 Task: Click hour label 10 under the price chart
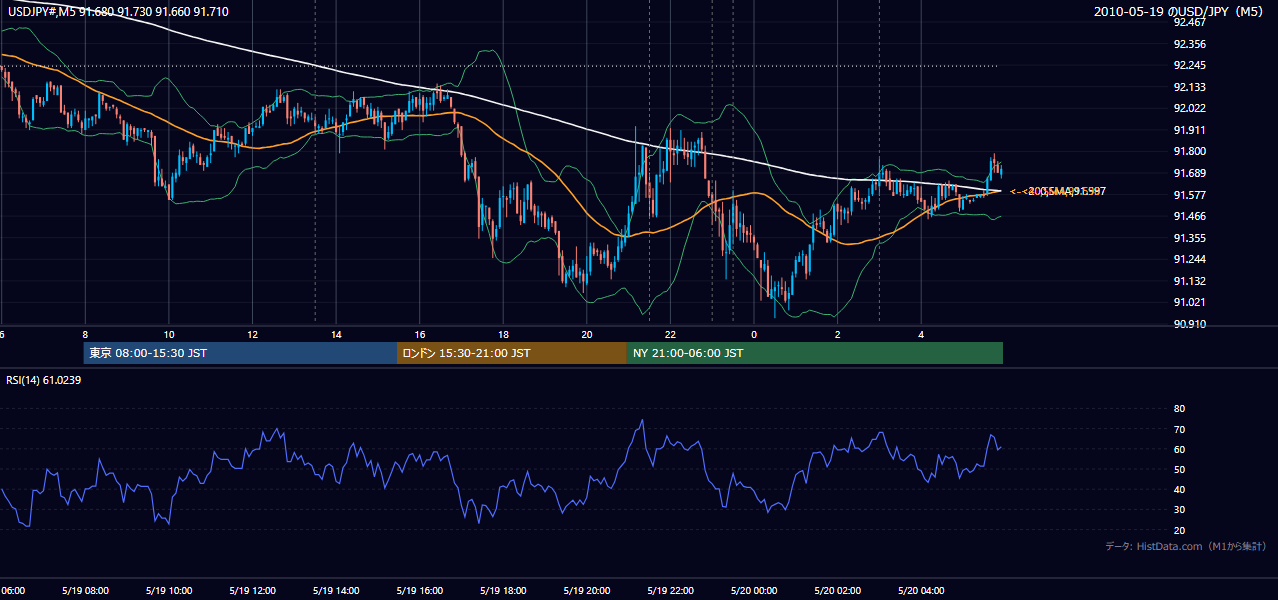click(x=169, y=335)
